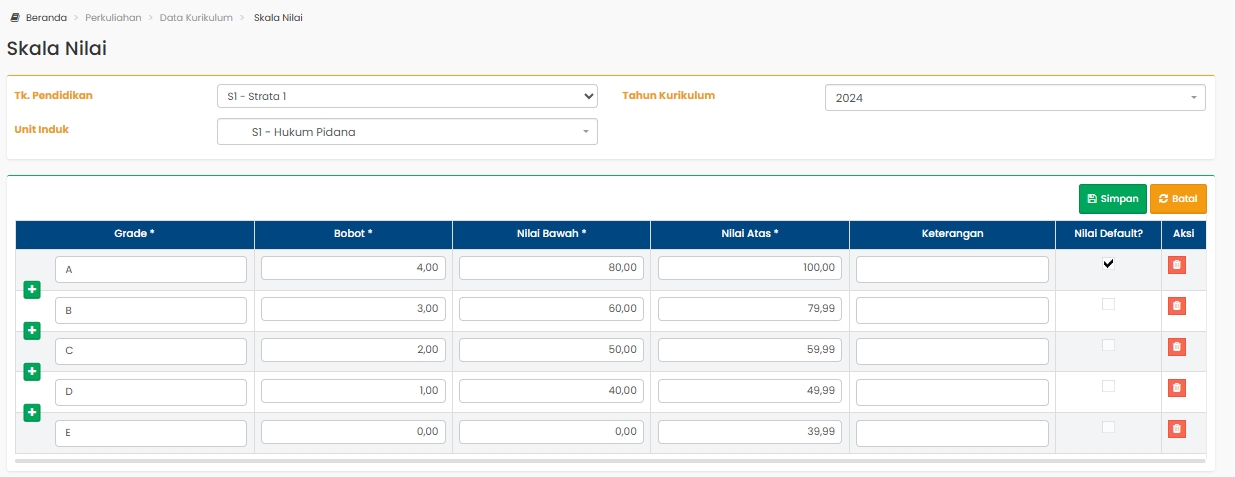Delete the grade B row
This screenshot has height=477, width=1235.
coord(1177,306)
